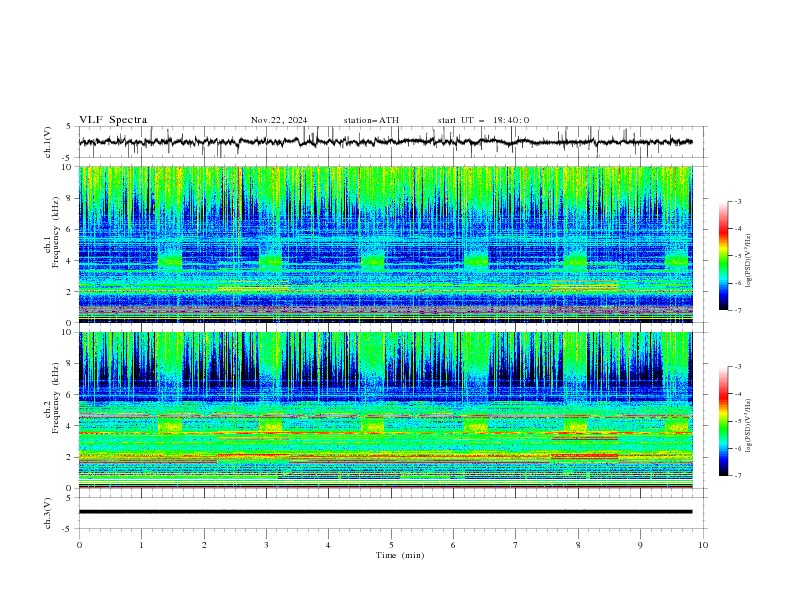Viewport: 792px width, 612px height.
Task: Click the ch.2 "Frequency (kHz)" axis title
Action: tap(56, 397)
